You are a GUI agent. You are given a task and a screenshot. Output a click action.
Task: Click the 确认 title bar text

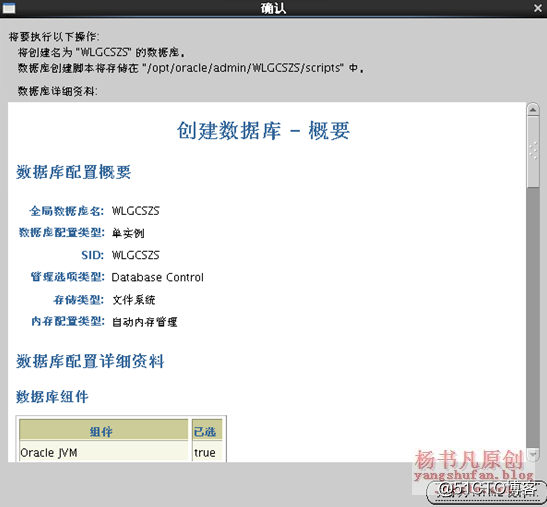[273, 8]
